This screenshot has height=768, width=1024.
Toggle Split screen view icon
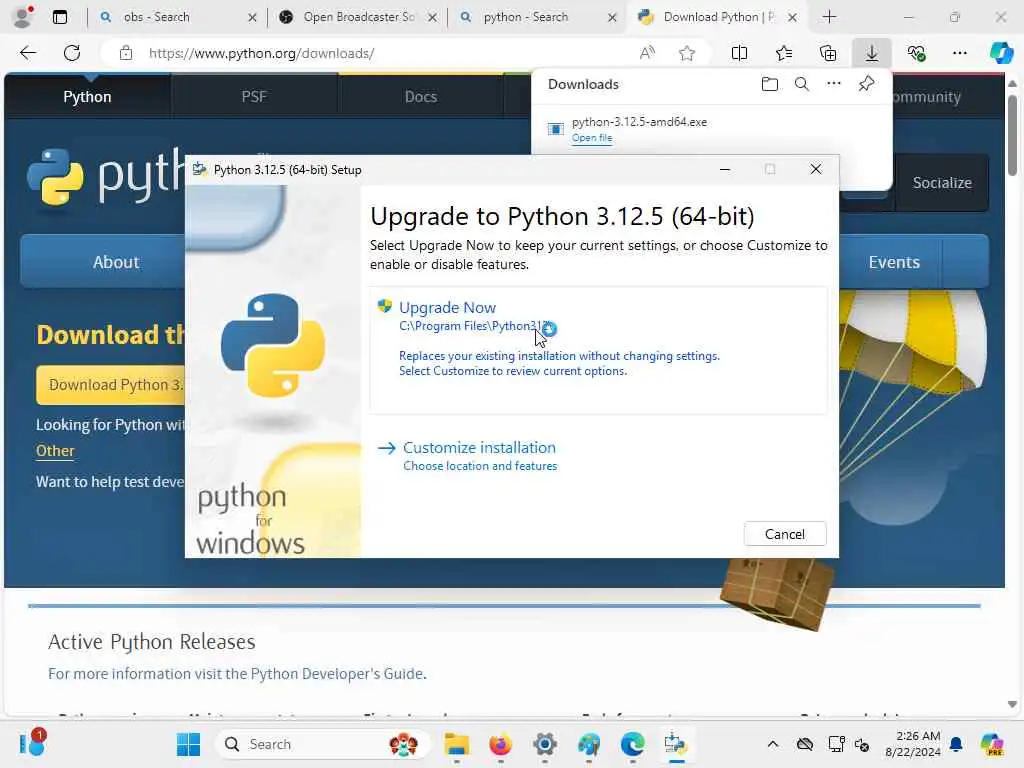point(739,53)
